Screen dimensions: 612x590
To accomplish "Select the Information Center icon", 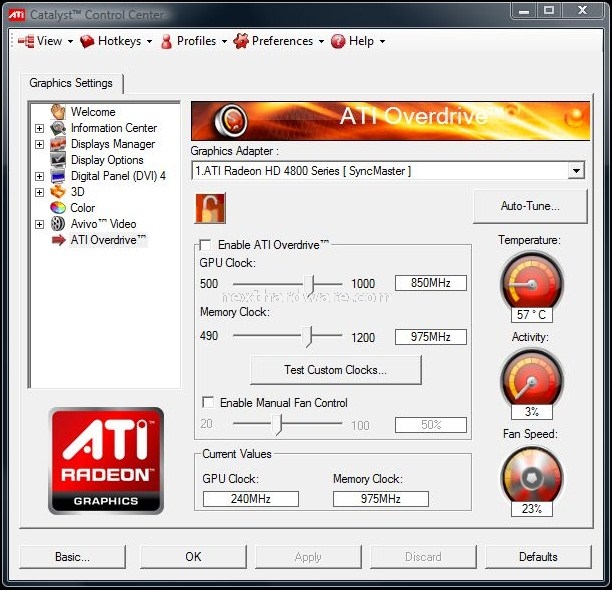I will tap(58, 128).
